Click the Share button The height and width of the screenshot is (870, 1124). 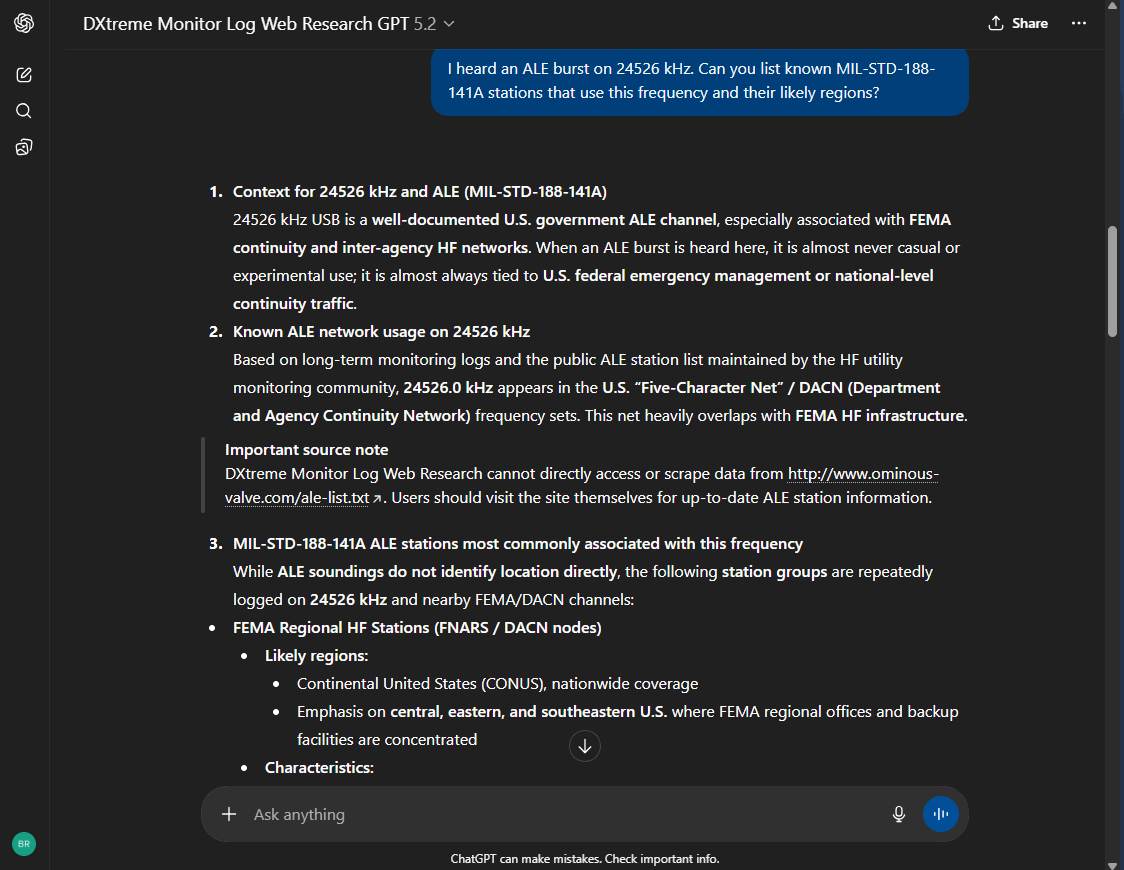[1018, 23]
